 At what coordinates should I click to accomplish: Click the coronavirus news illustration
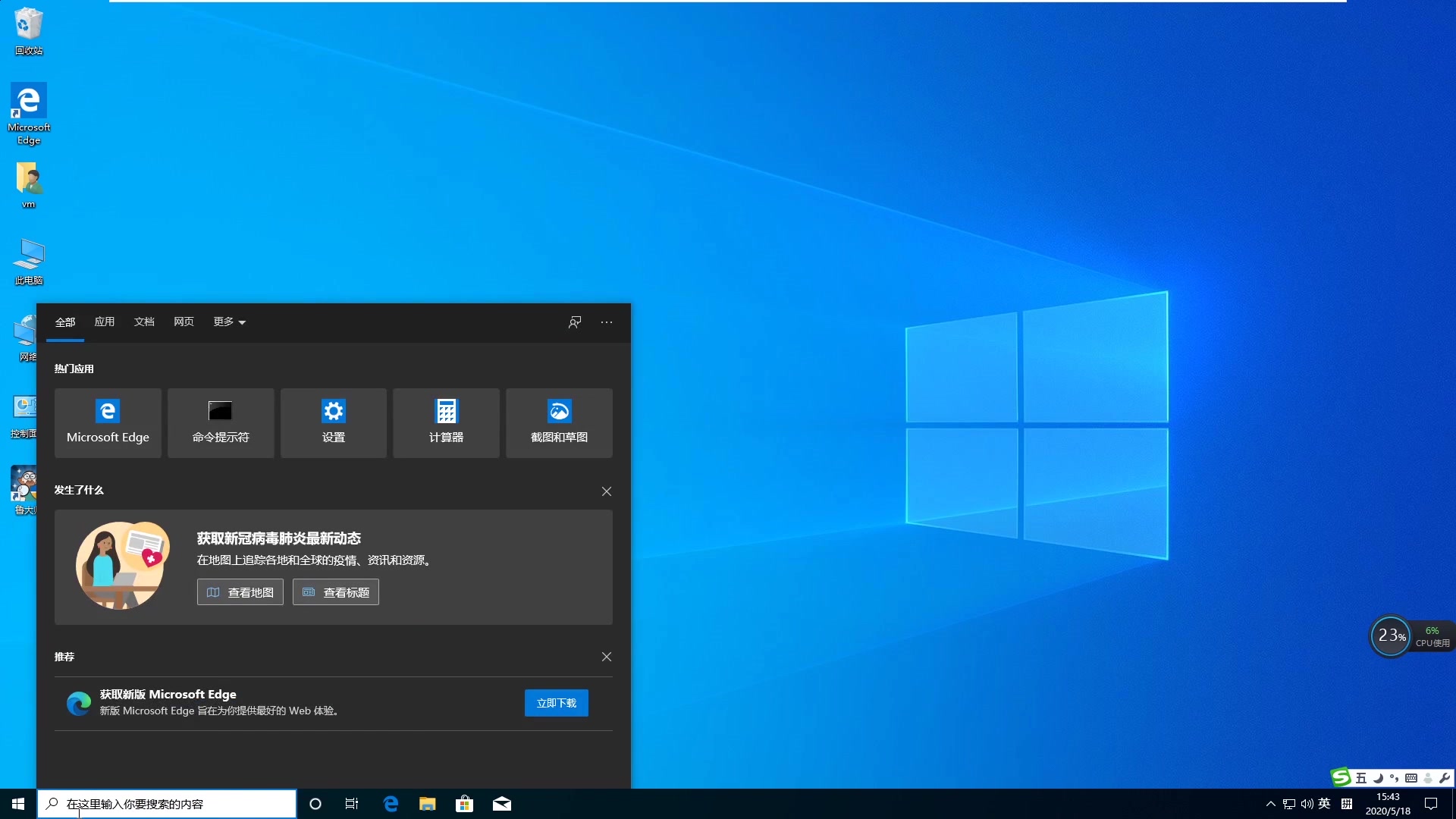click(x=123, y=566)
